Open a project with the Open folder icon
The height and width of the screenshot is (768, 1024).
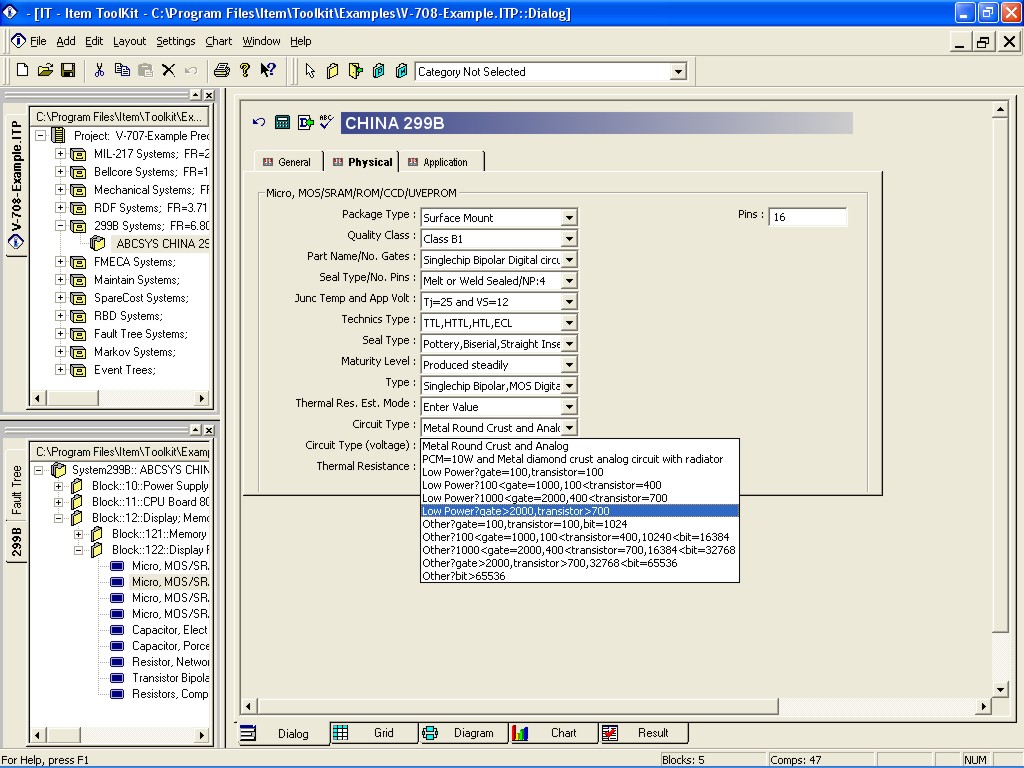[45, 70]
